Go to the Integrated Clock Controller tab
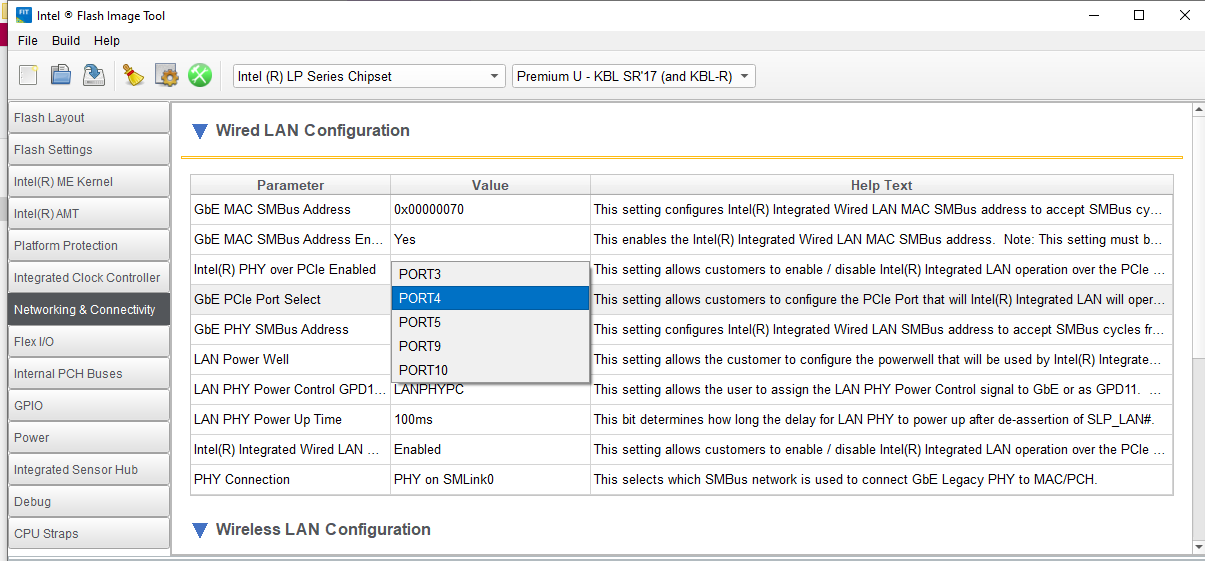Image resolution: width=1205 pixels, height=561 pixels. pos(88,278)
